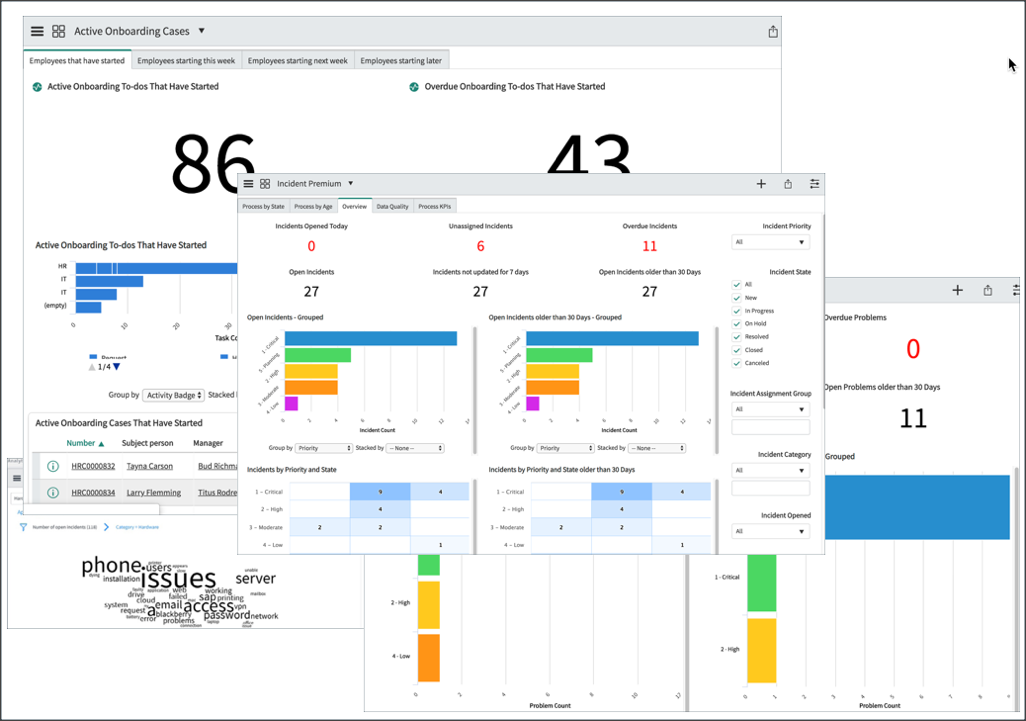This screenshot has height=721, width=1026.
Task: Disable the Closed incident state filter
Action: [737, 349]
